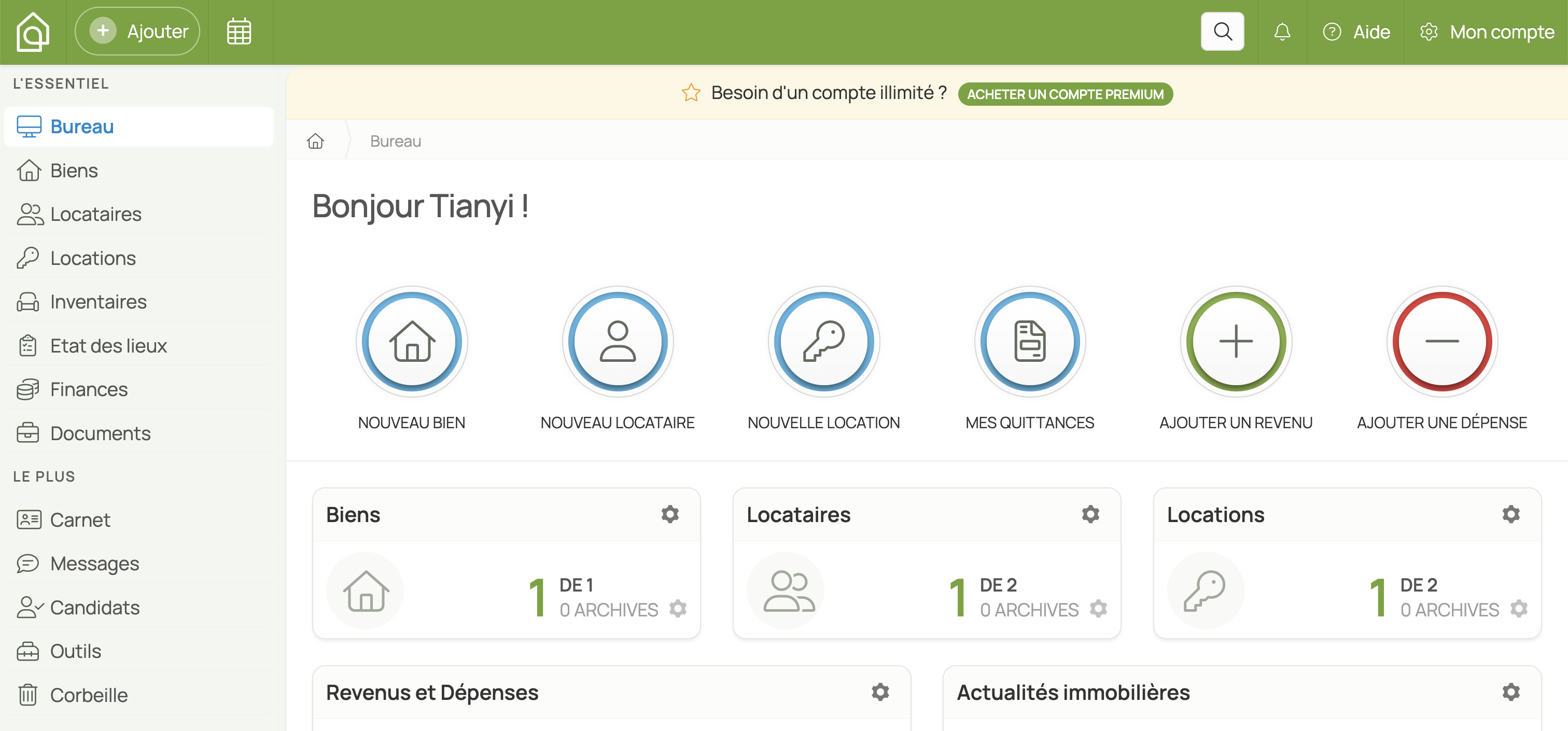Open Outils sidebar item
This screenshot has width=1568, height=731.
tap(139, 651)
